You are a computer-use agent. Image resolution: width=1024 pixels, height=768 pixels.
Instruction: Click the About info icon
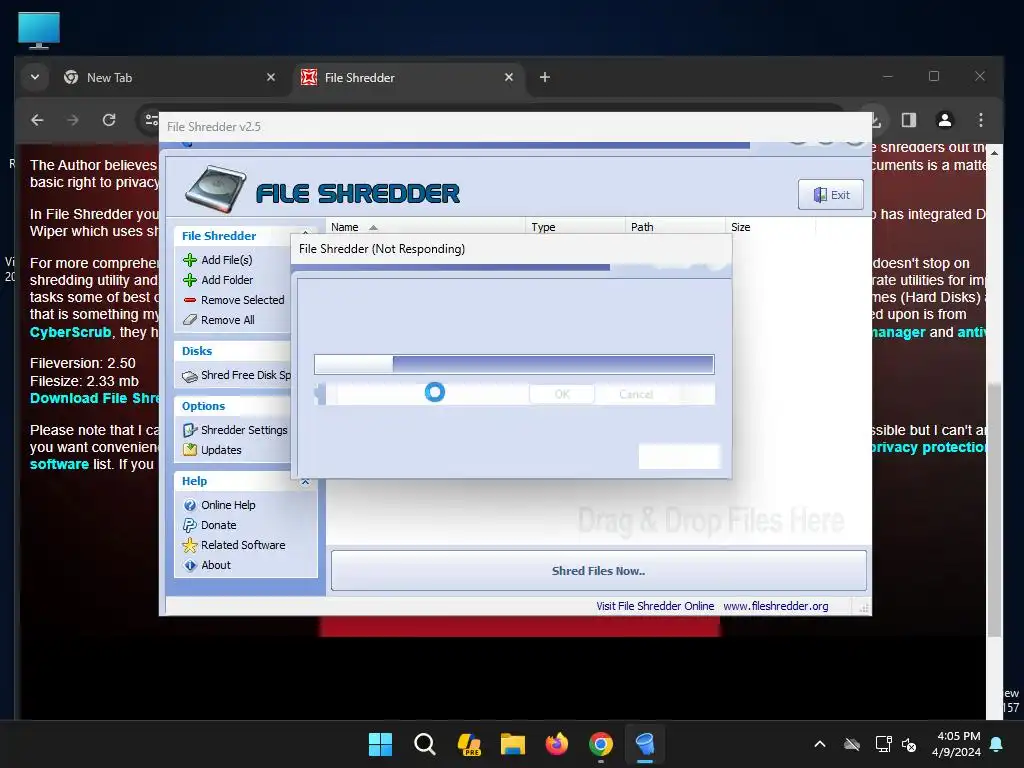tap(190, 566)
